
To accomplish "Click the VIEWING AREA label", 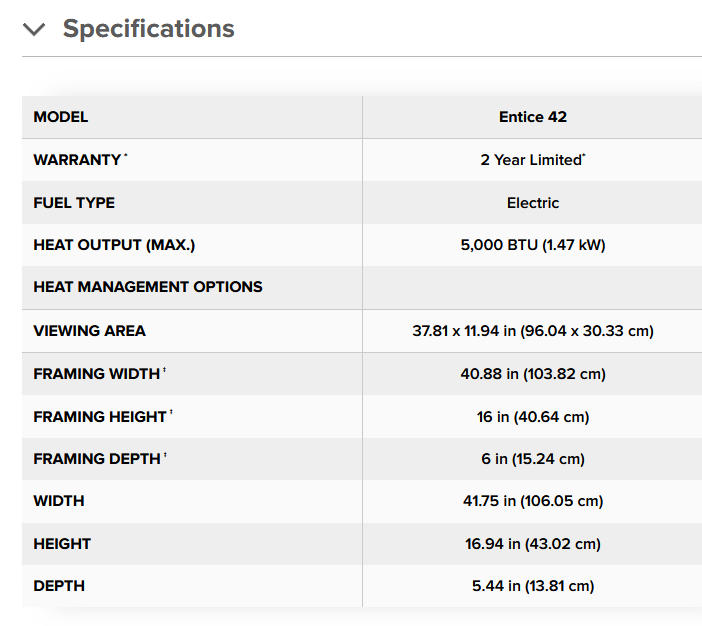I will point(90,330).
